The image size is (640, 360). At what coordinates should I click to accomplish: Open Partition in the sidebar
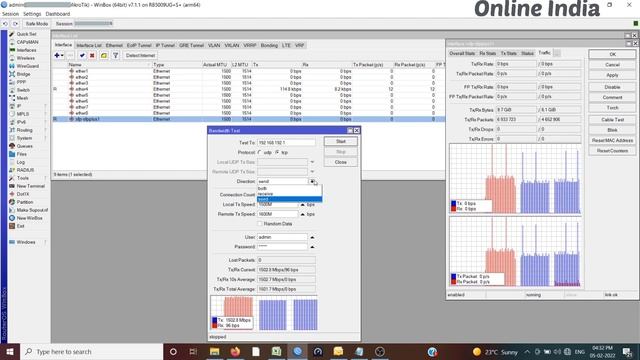[x=24, y=202]
